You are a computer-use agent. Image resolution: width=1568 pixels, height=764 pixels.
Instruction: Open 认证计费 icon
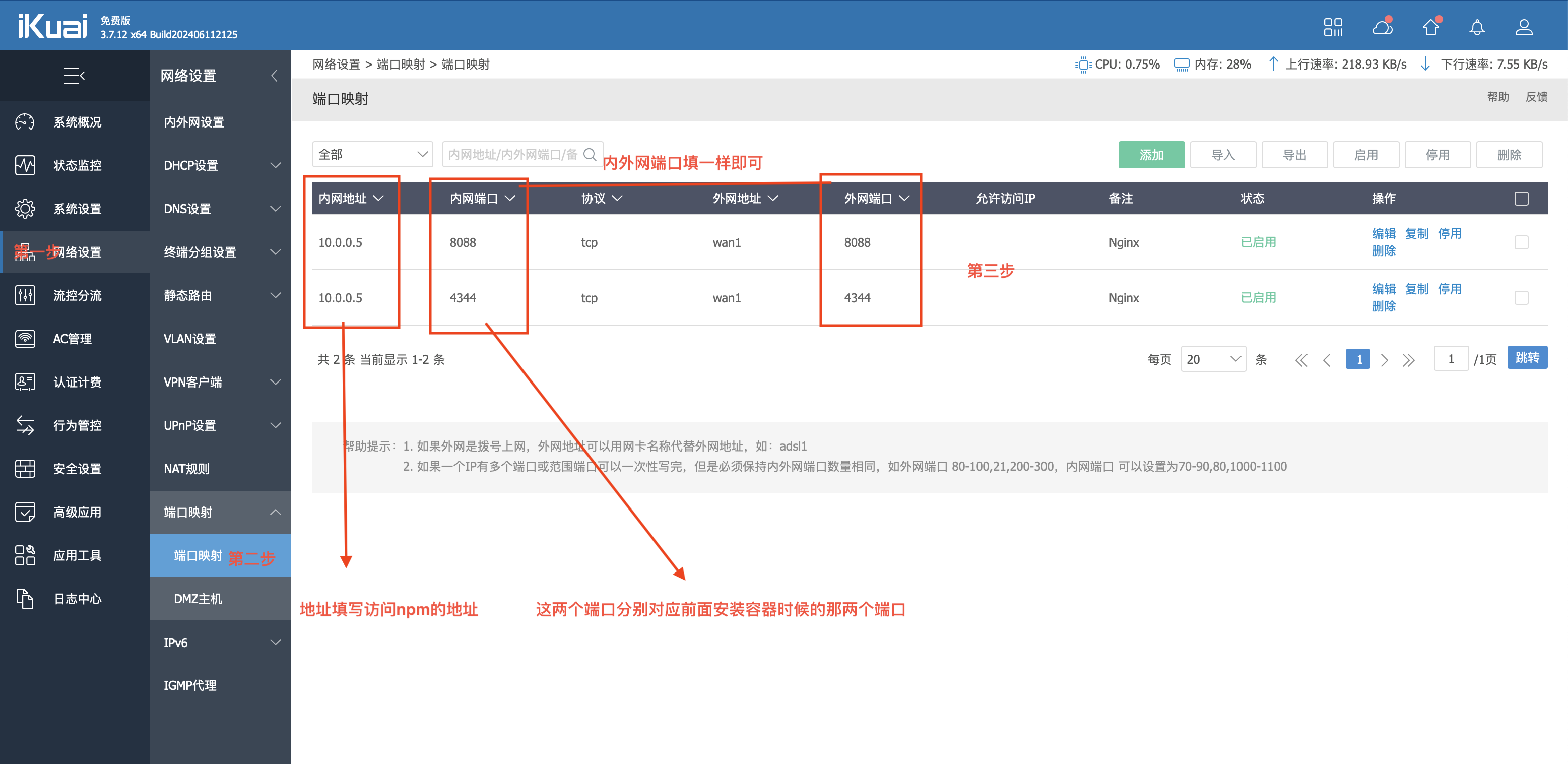(25, 381)
